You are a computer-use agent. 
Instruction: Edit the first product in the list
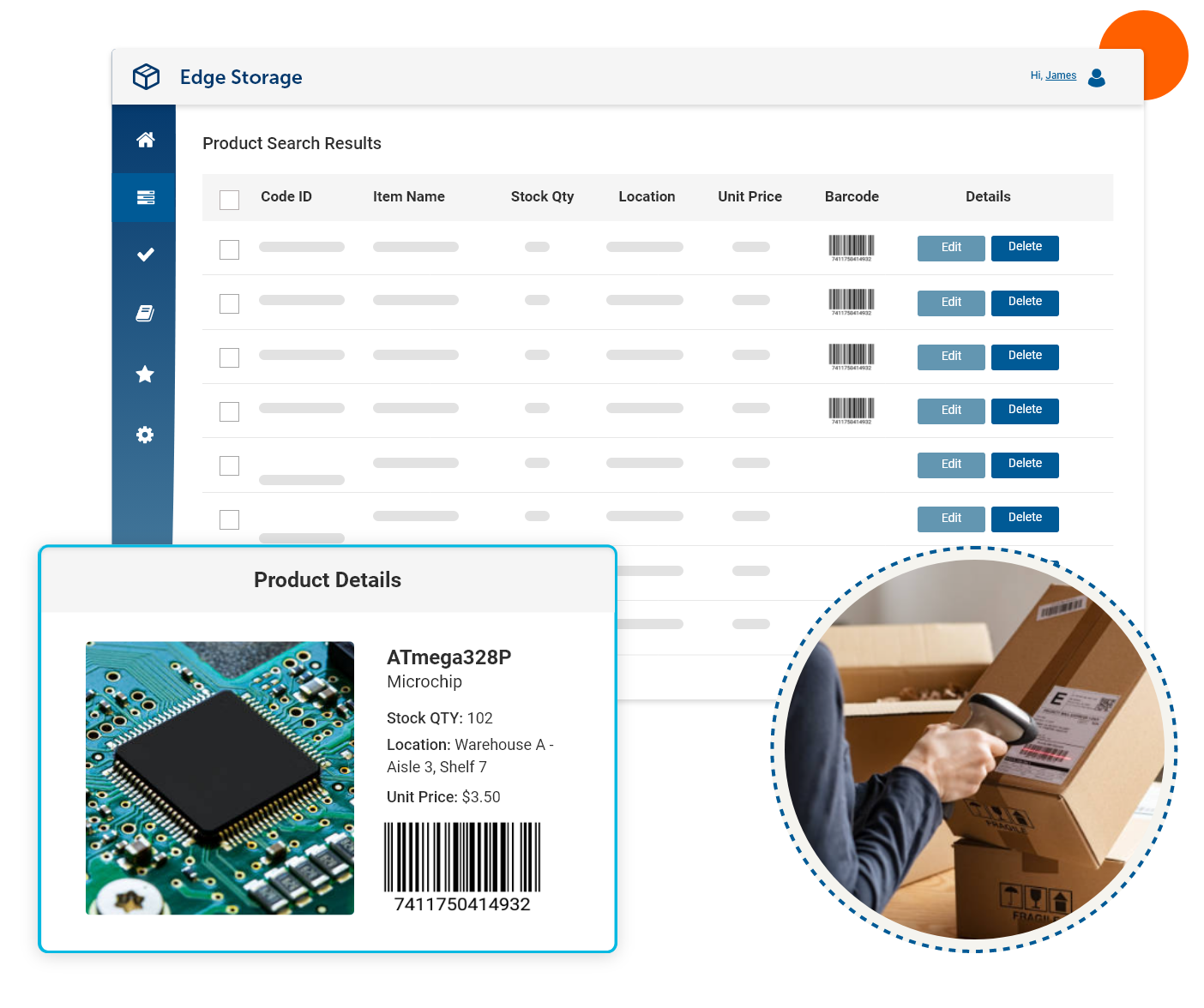950,248
